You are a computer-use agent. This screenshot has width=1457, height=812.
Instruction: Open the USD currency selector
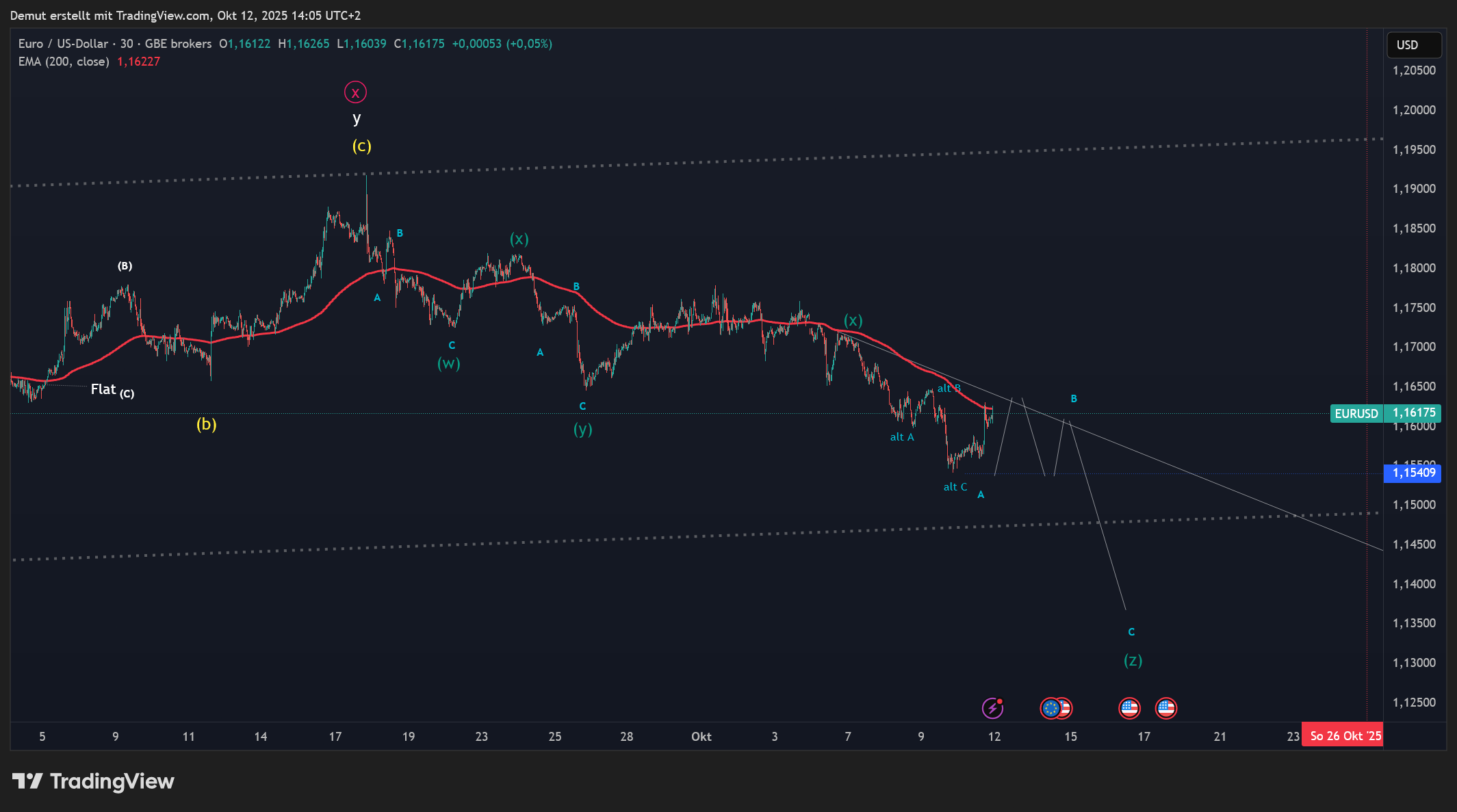1413,45
